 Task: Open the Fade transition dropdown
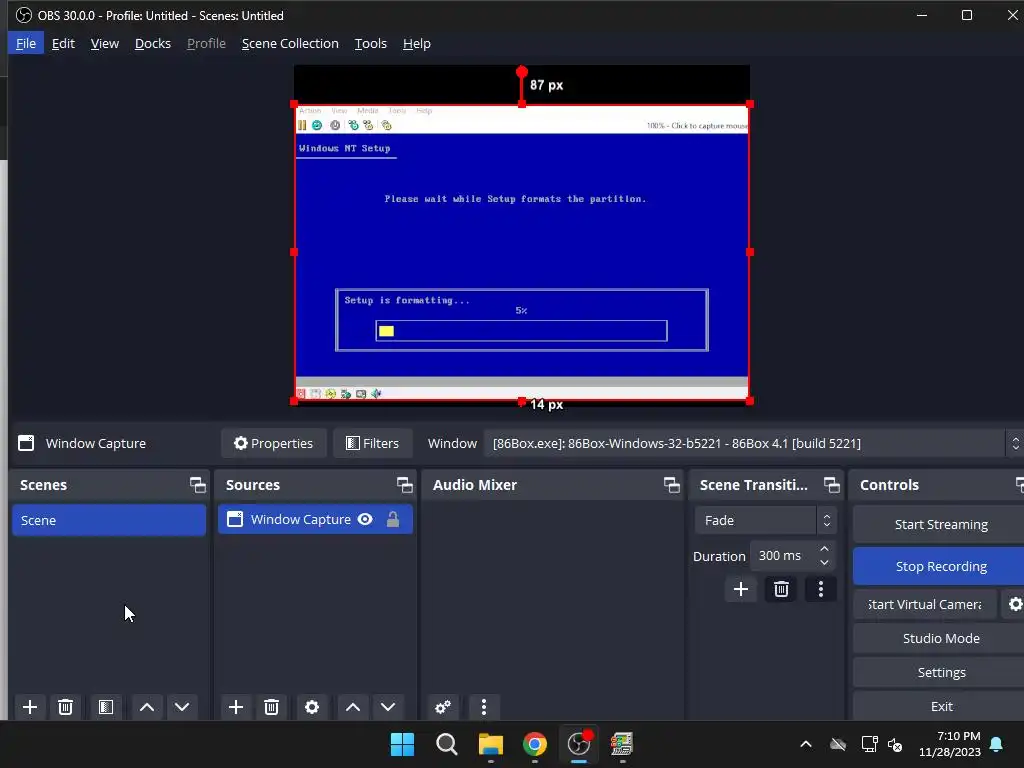point(765,520)
